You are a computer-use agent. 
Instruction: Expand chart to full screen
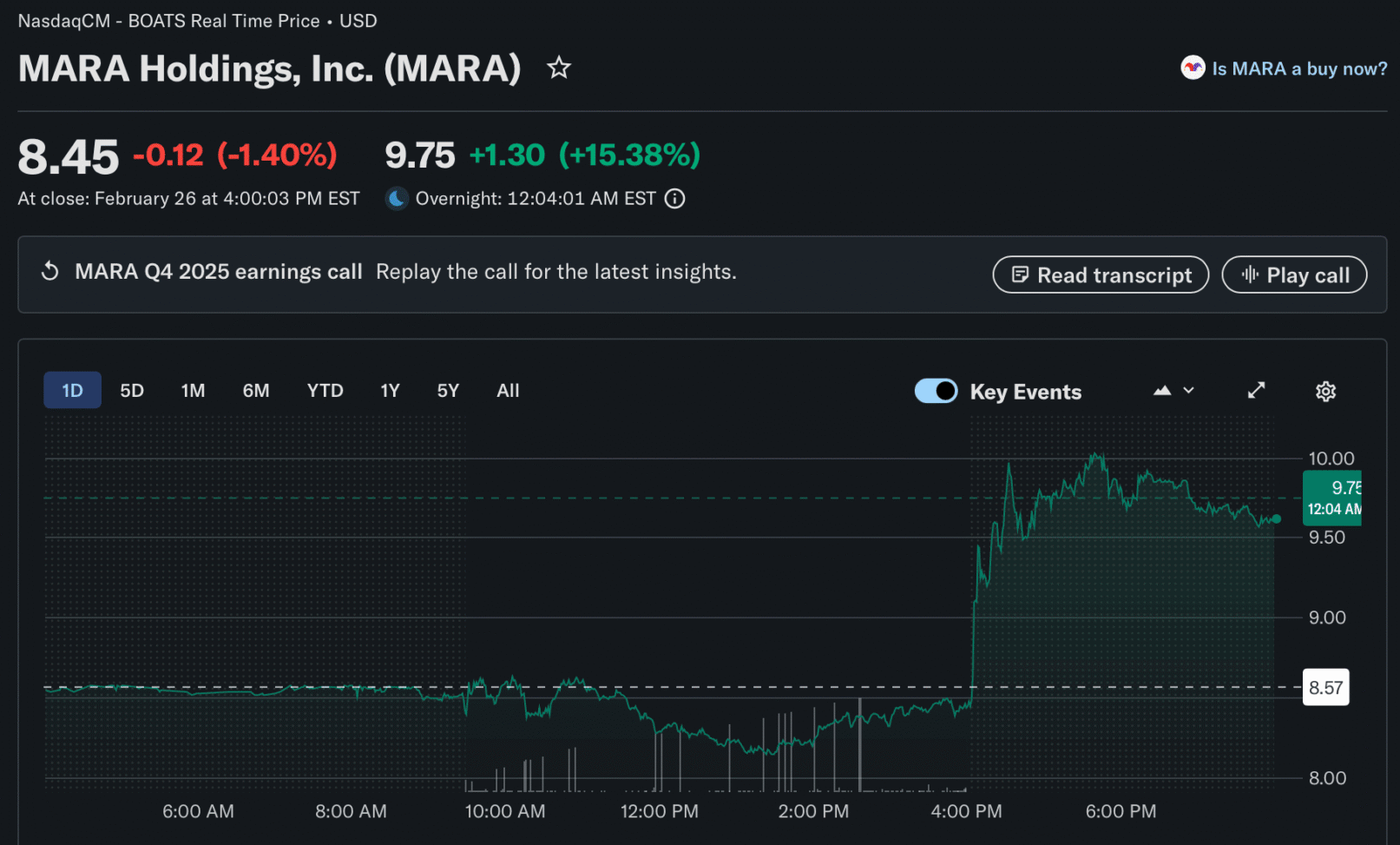pos(1256,391)
